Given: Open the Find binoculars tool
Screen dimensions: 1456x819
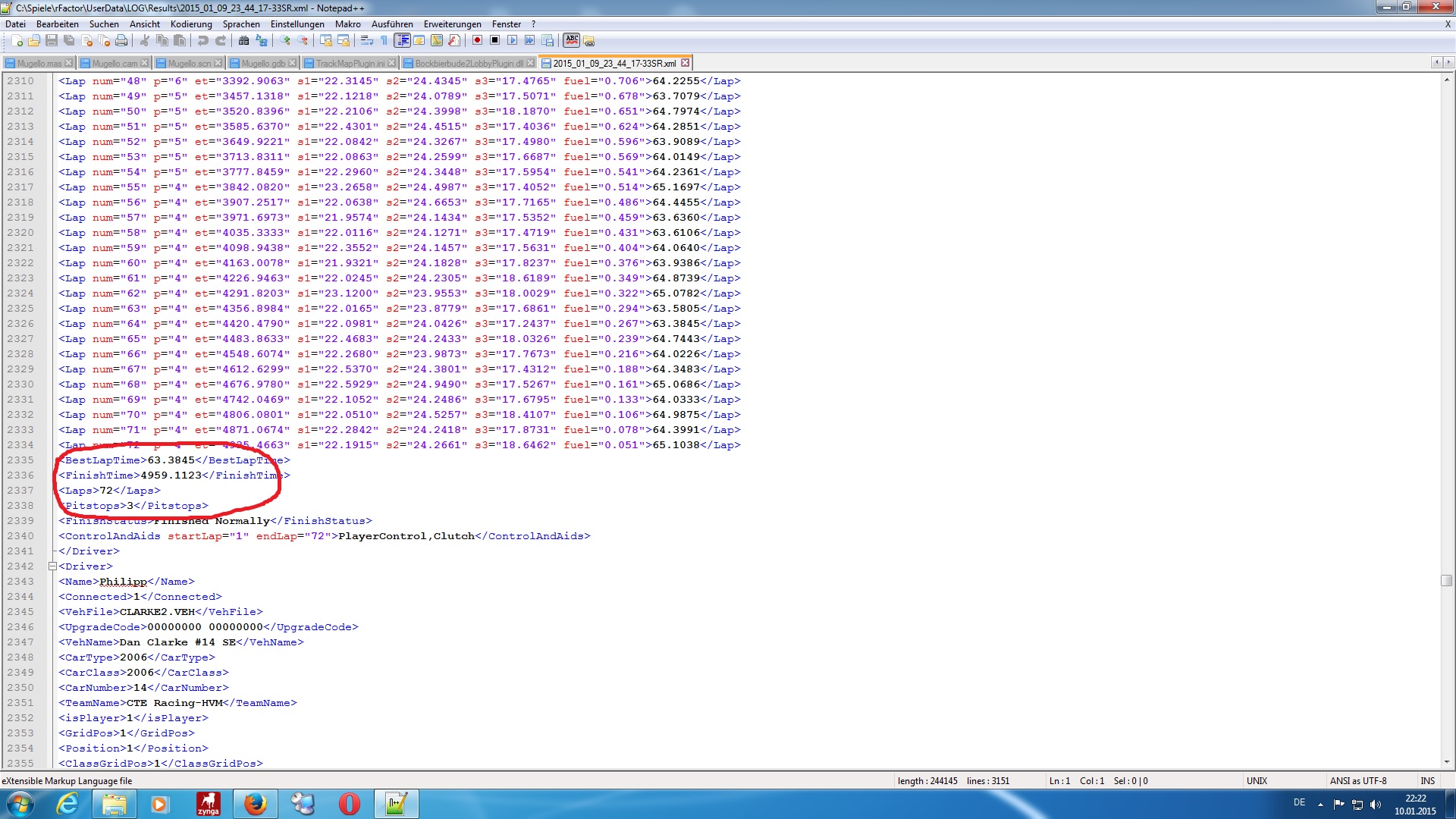Looking at the screenshot, I should (x=244, y=41).
